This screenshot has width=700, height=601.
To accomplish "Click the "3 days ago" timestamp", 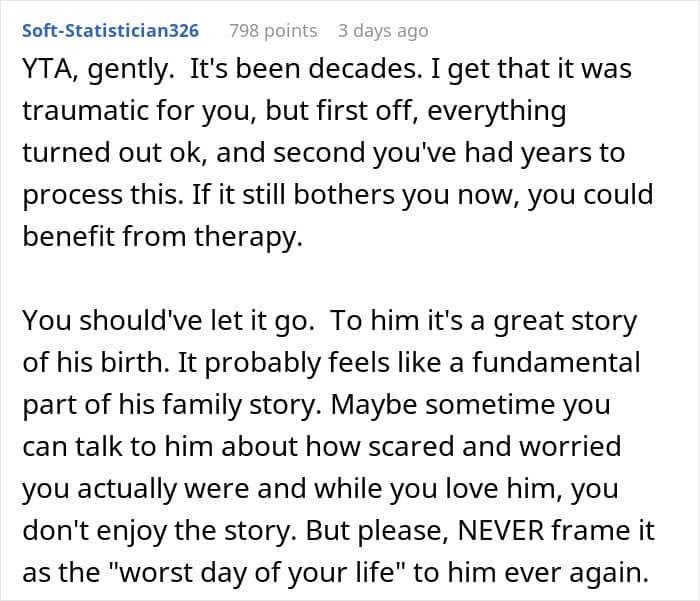I will pos(383,31).
